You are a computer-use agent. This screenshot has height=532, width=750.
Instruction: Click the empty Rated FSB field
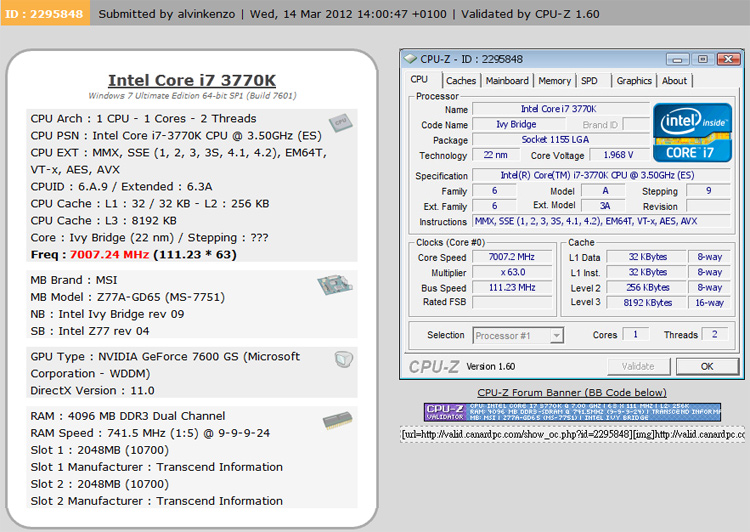tap(512, 302)
